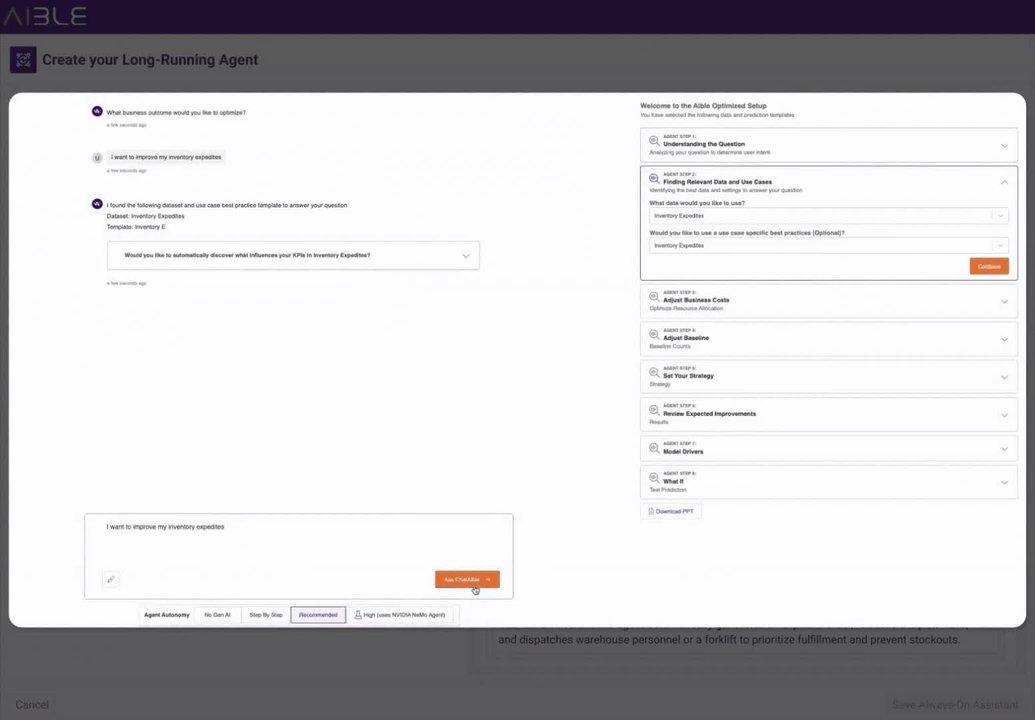Click the Model Drivers step icon
This screenshot has height=720, width=1035.
point(654,448)
